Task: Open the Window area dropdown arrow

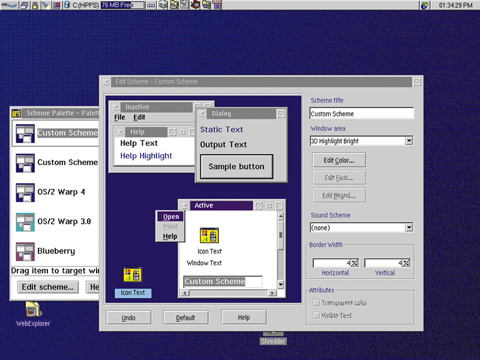Action: (409, 141)
